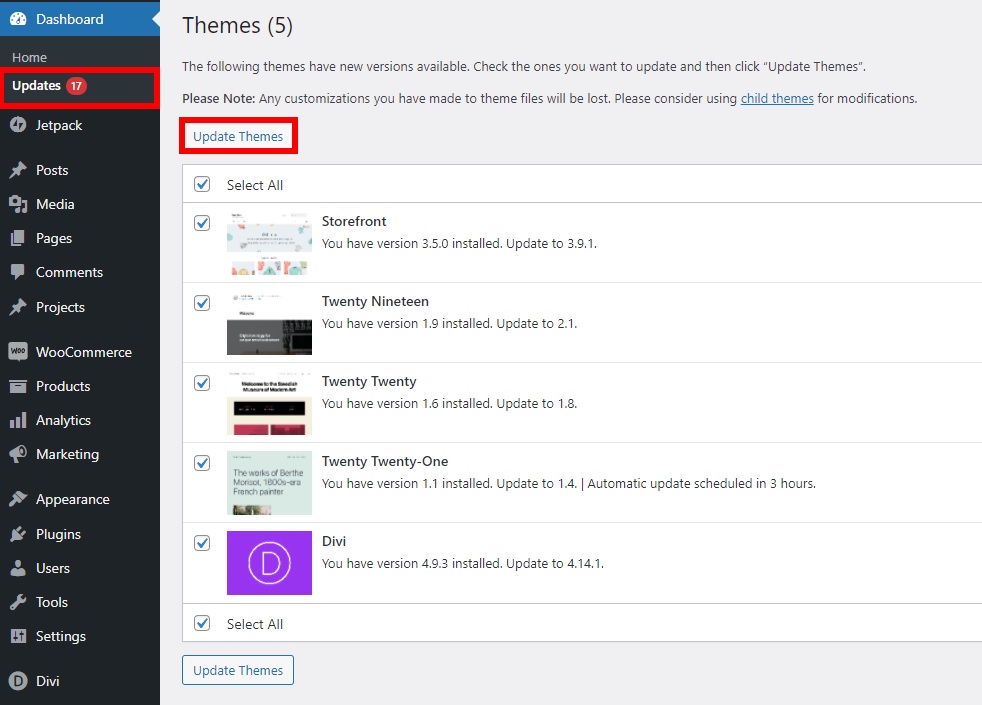Click the Projects pin icon
The height and width of the screenshot is (705, 982).
tap(18, 307)
